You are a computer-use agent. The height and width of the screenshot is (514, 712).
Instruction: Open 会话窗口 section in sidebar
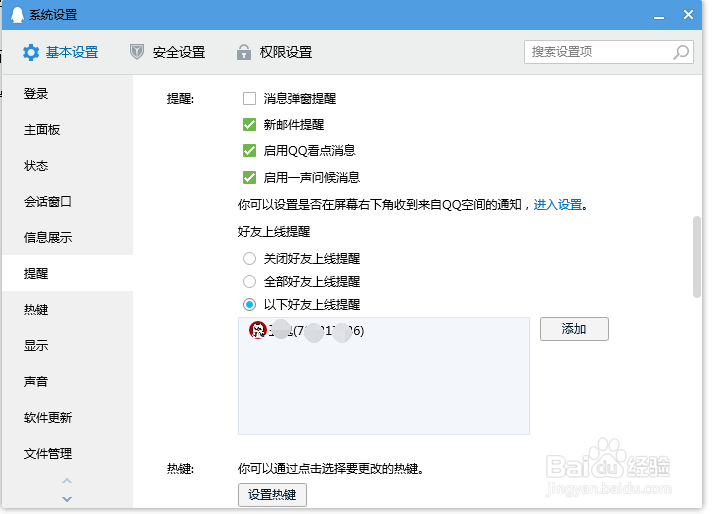tap(68, 202)
